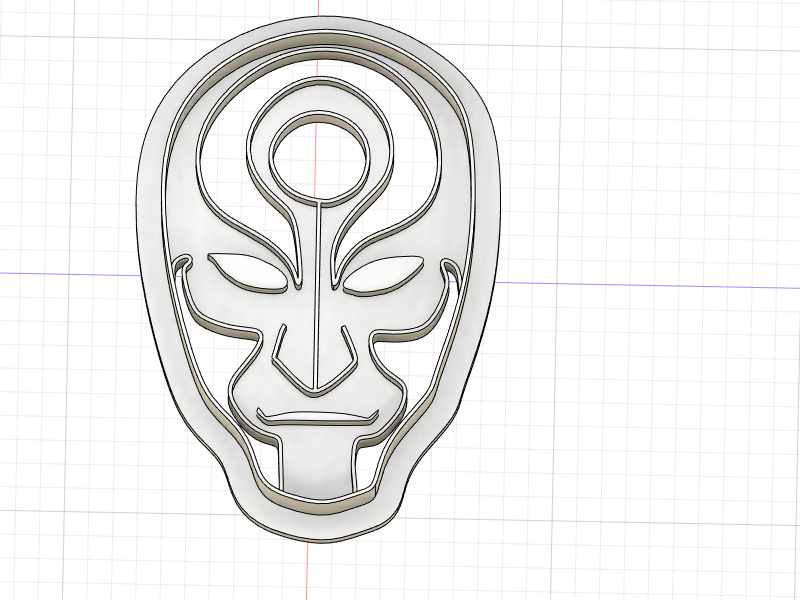Image resolution: width=800 pixels, height=600 pixels.
Task: Select the left eye cutout on the mask
Action: [248, 273]
